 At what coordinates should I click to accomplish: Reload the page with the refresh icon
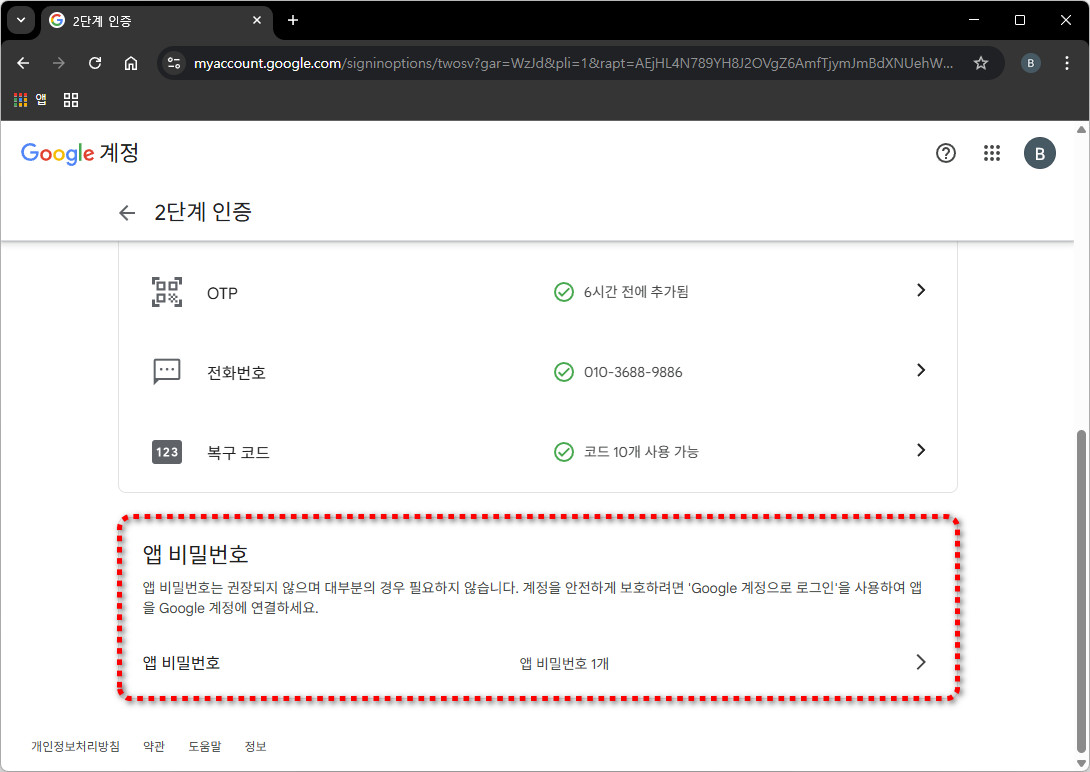[x=95, y=63]
